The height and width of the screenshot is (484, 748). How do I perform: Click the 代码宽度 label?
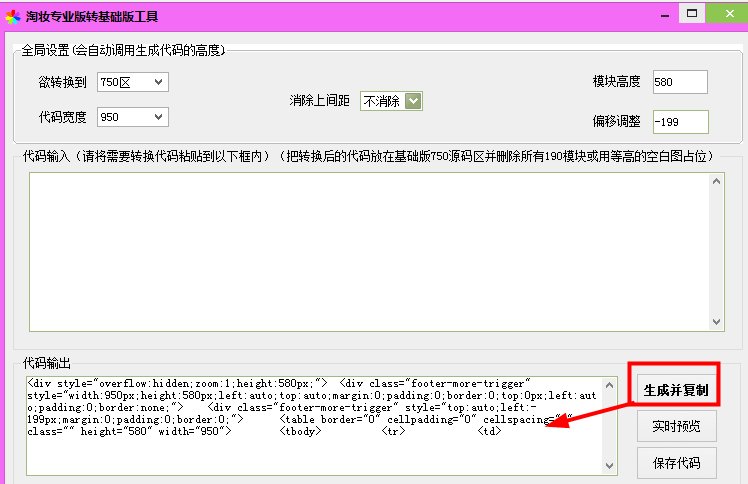tap(62, 117)
